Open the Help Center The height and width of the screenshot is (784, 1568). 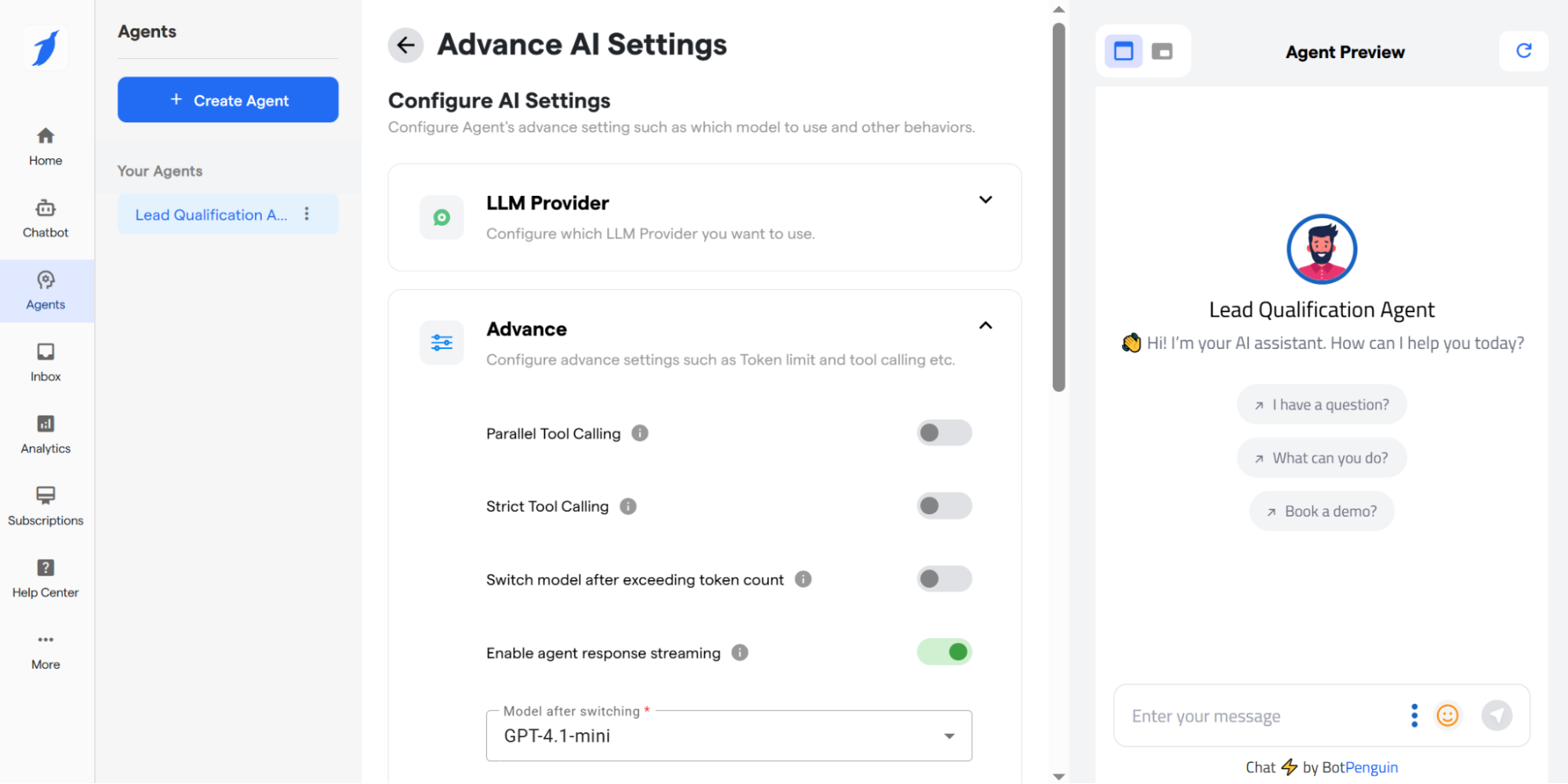pyautogui.click(x=45, y=578)
